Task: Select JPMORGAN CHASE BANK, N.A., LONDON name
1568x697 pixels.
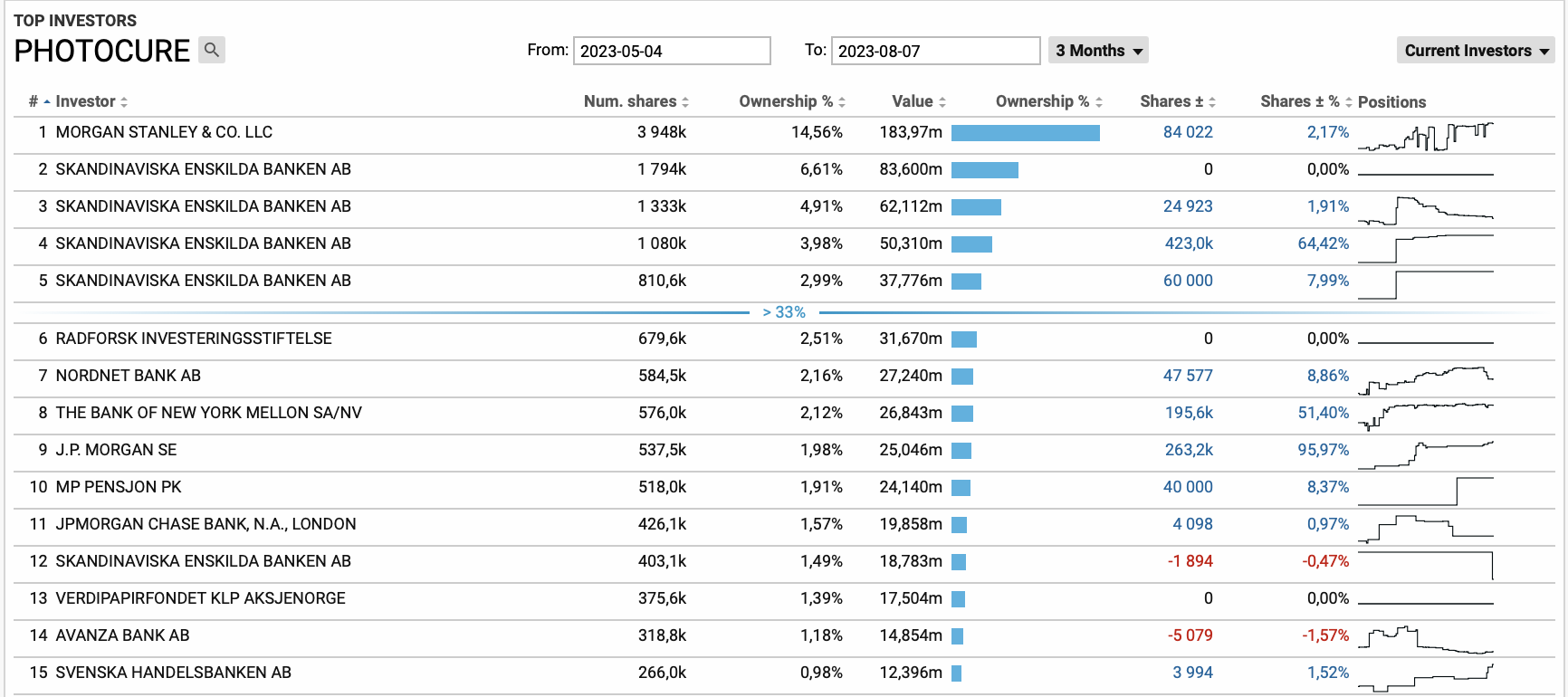Action: [206, 524]
